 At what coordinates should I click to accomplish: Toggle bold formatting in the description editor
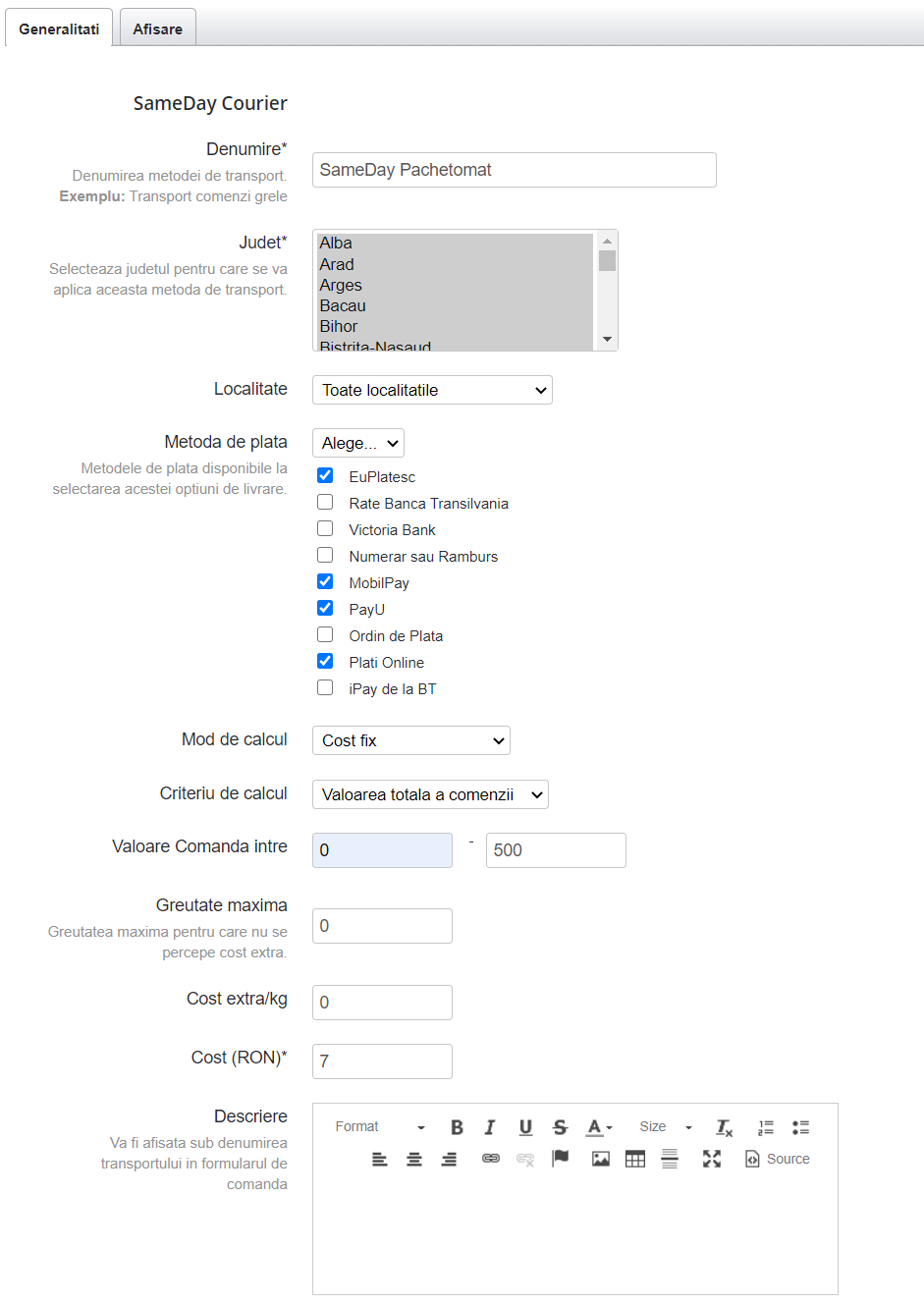(457, 1127)
